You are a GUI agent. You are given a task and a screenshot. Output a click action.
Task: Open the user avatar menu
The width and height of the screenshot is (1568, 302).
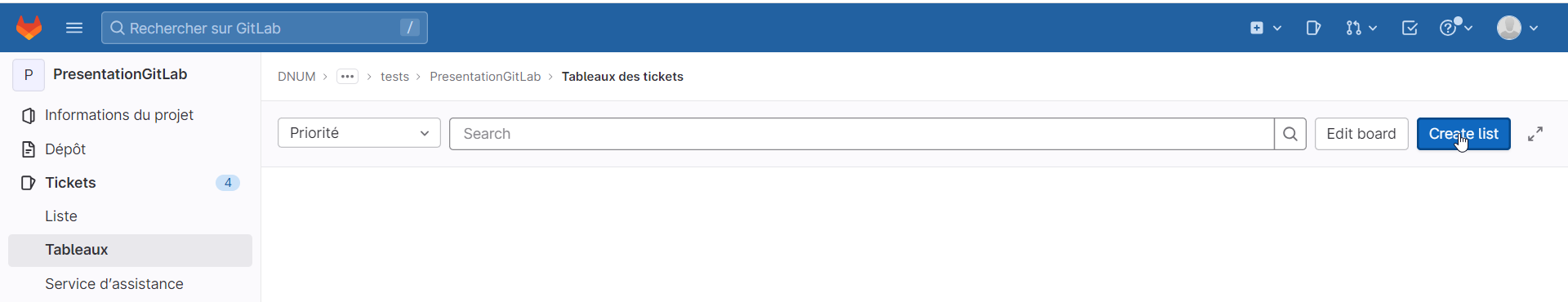point(1517,28)
